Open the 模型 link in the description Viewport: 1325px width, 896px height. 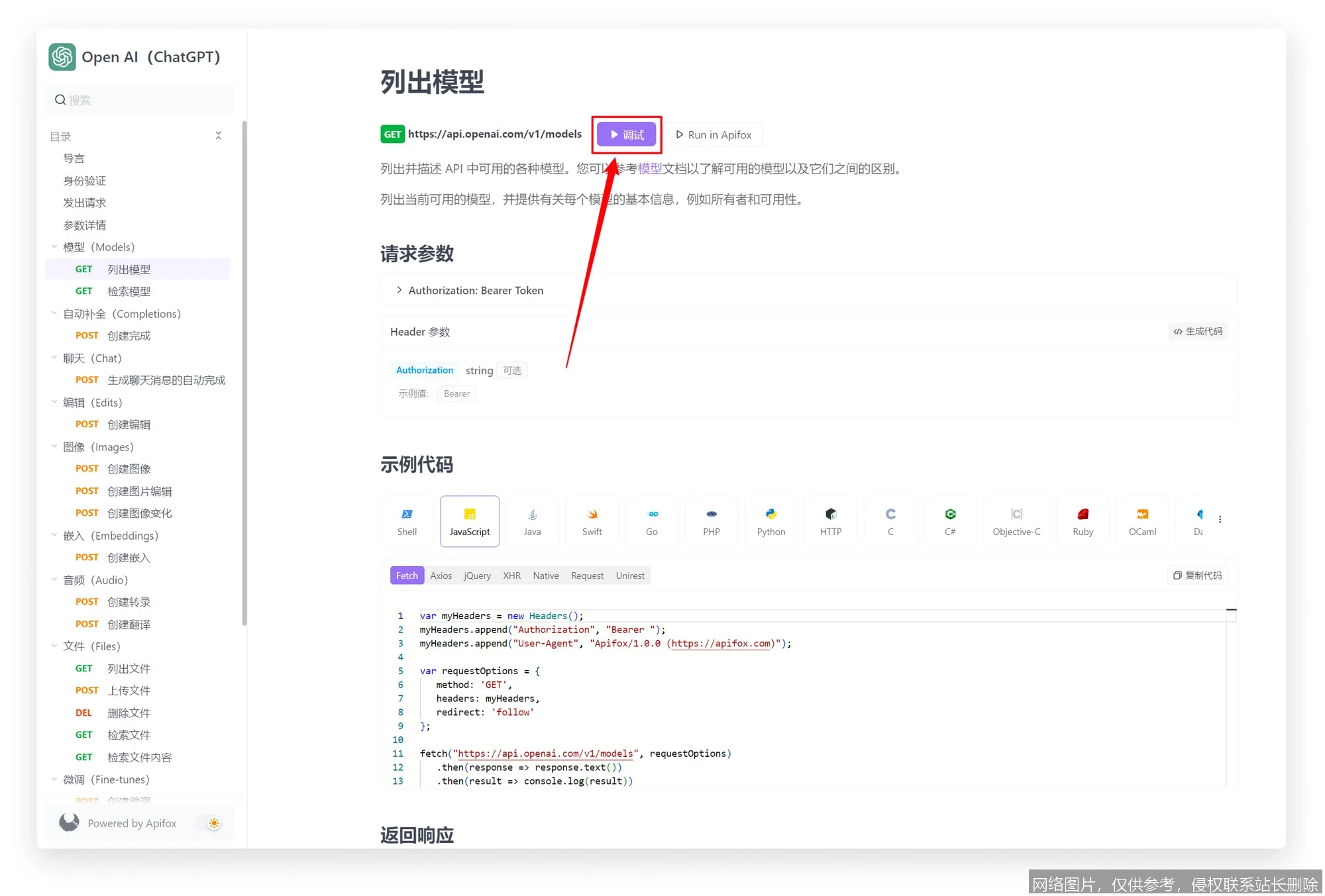[651, 169]
